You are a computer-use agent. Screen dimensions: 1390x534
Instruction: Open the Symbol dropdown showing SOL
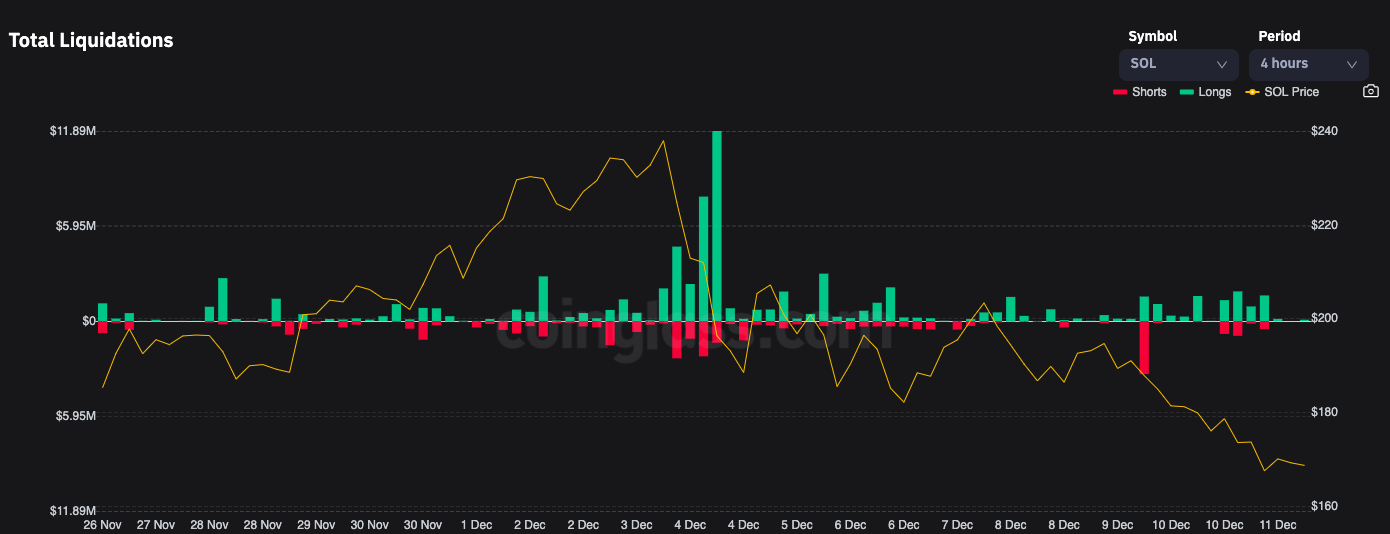tap(1178, 64)
